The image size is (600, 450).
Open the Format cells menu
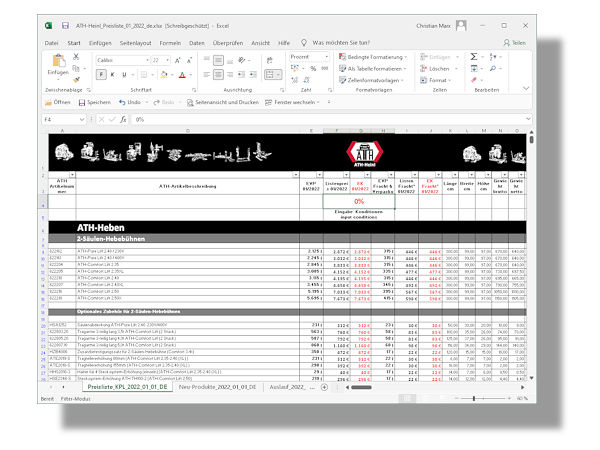[x=436, y=80]
